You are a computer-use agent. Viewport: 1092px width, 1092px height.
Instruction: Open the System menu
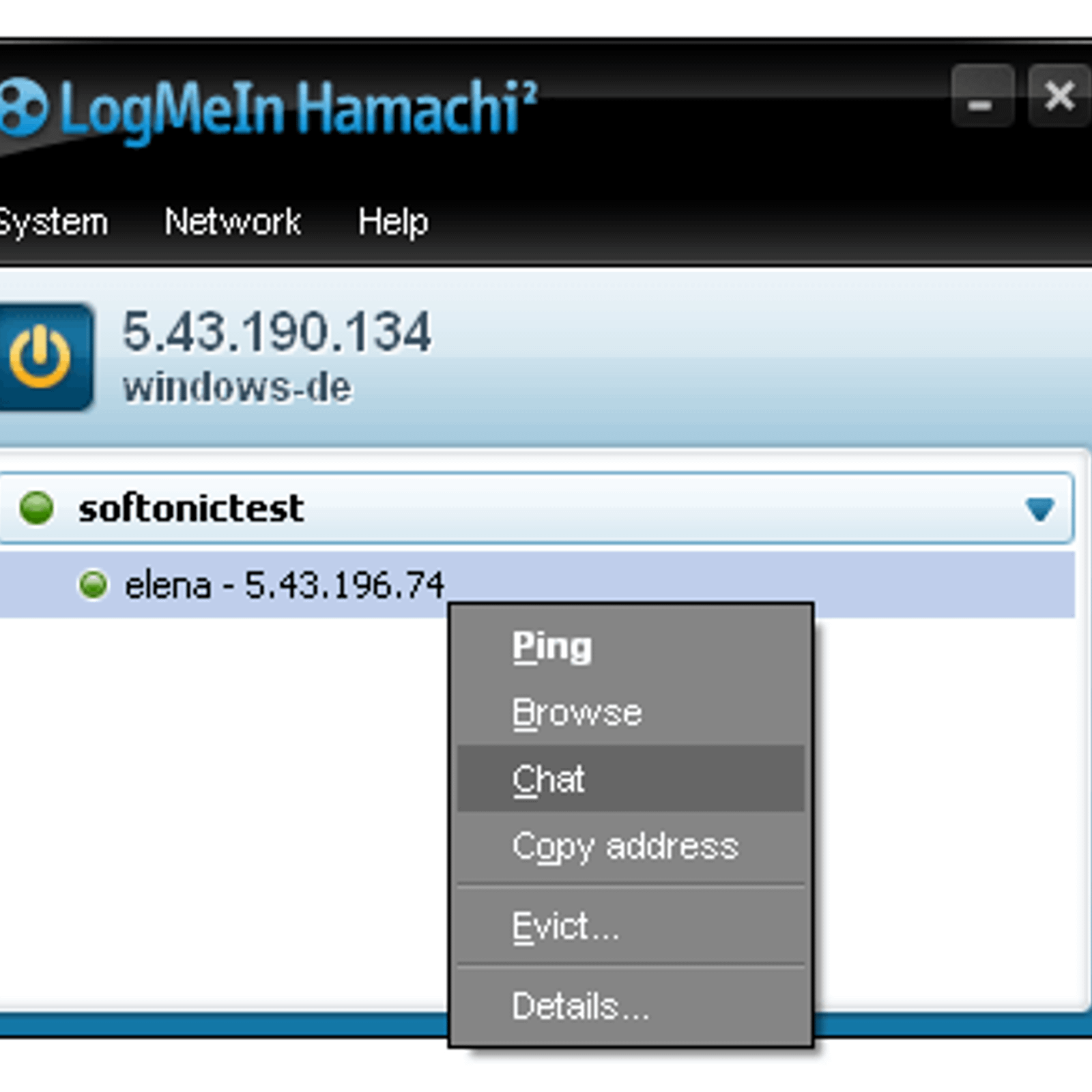[x=53, y=222]
